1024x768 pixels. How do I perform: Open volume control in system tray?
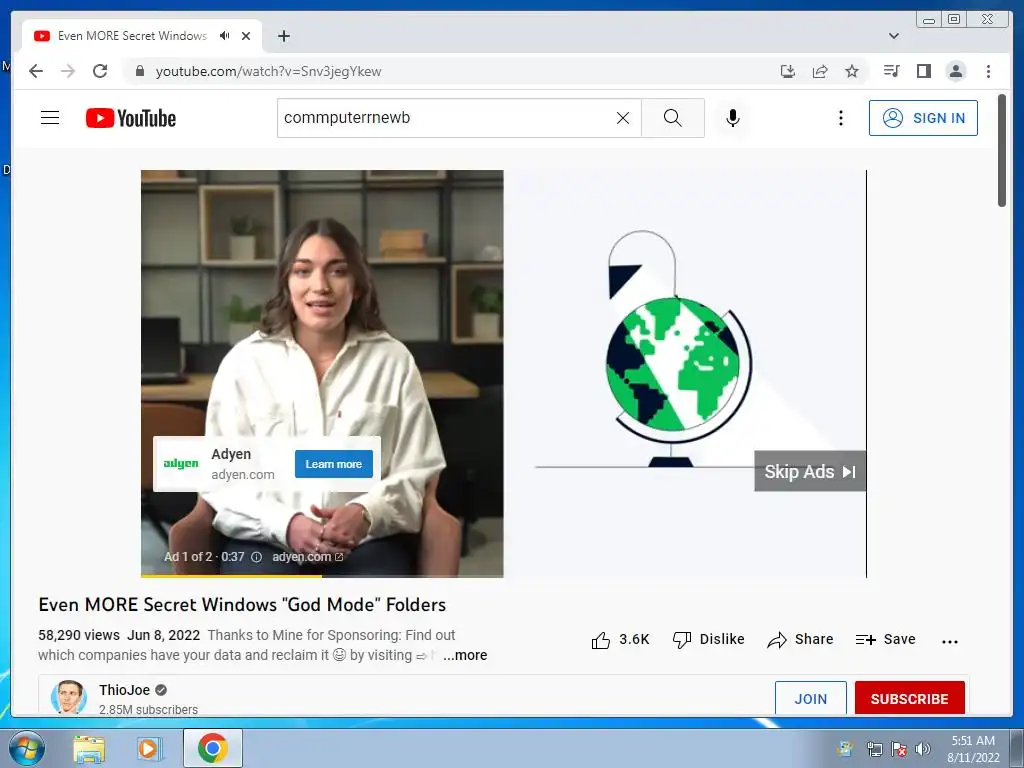[x=923, y=749]
